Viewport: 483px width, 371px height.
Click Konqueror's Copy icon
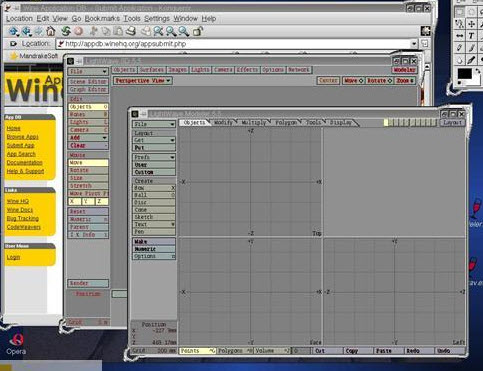106,31
